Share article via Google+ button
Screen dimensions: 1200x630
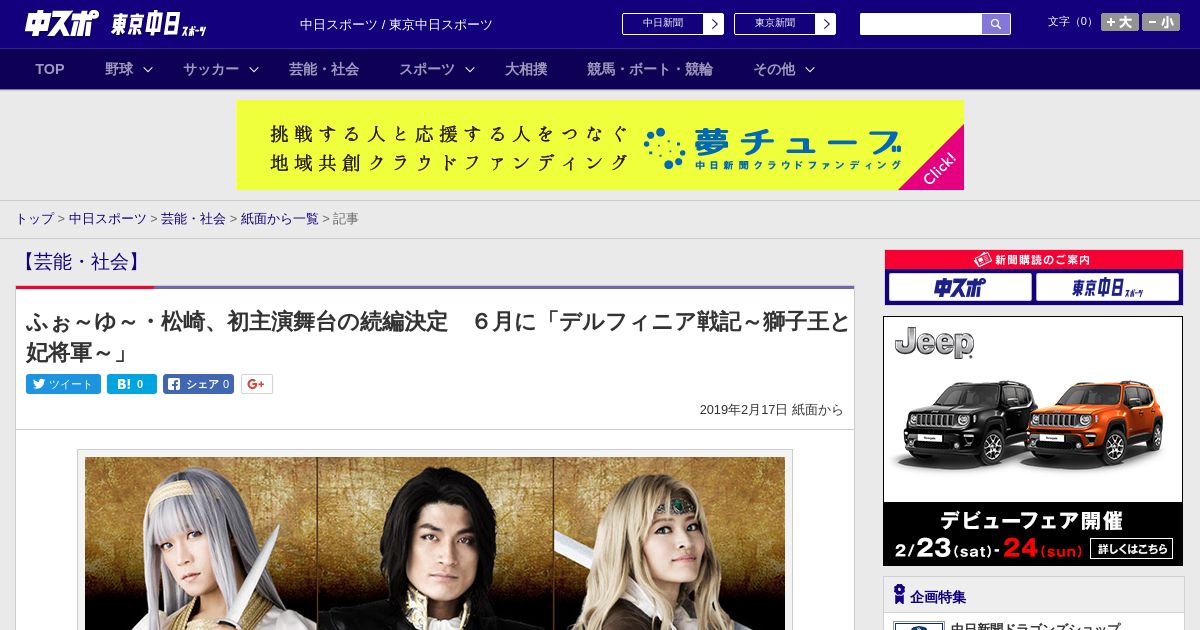click(x=257, y=384)
